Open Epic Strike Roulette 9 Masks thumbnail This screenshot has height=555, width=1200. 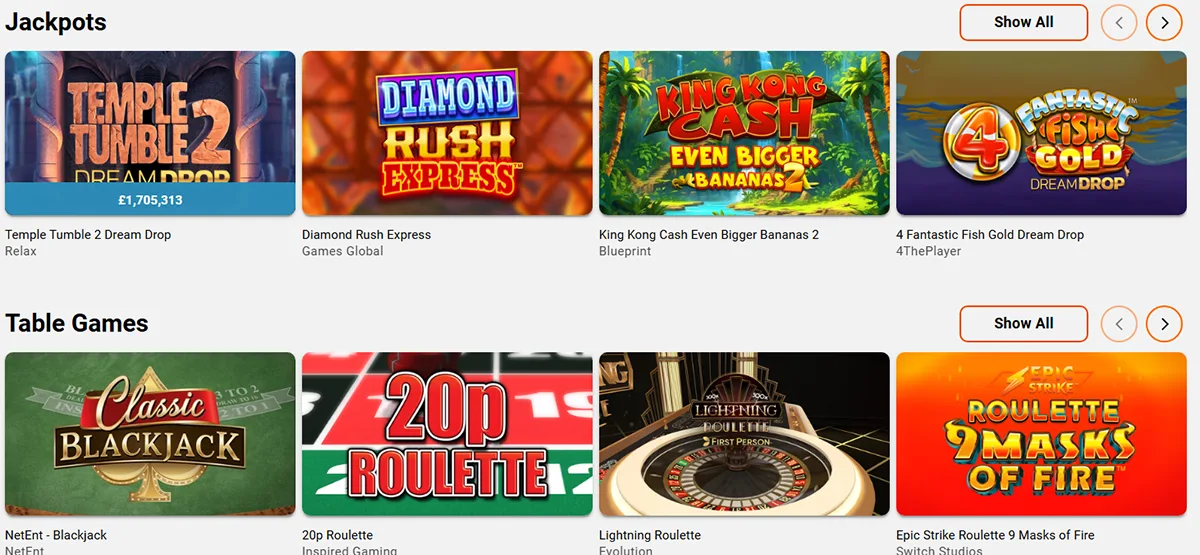click(1041, 434)
